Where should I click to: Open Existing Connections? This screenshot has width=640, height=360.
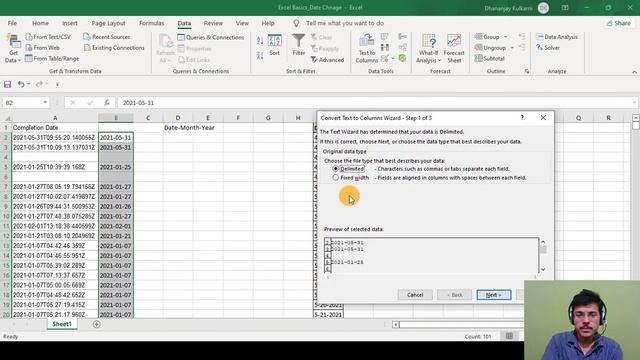(114, 48)
